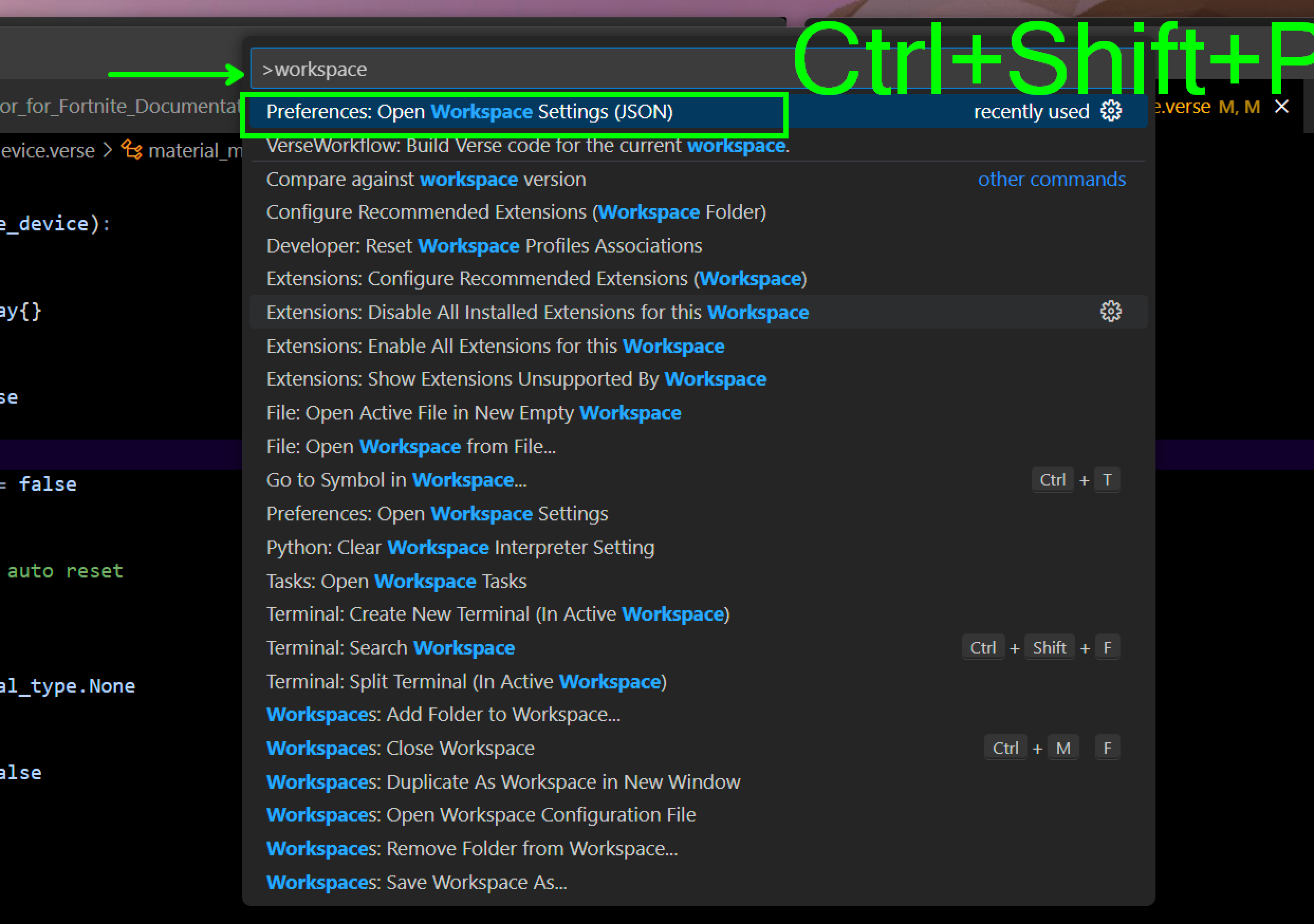The image size is (1314, 924).
Task: Click the evice.verse breadcrumb segment
Action: click(48, 151)
